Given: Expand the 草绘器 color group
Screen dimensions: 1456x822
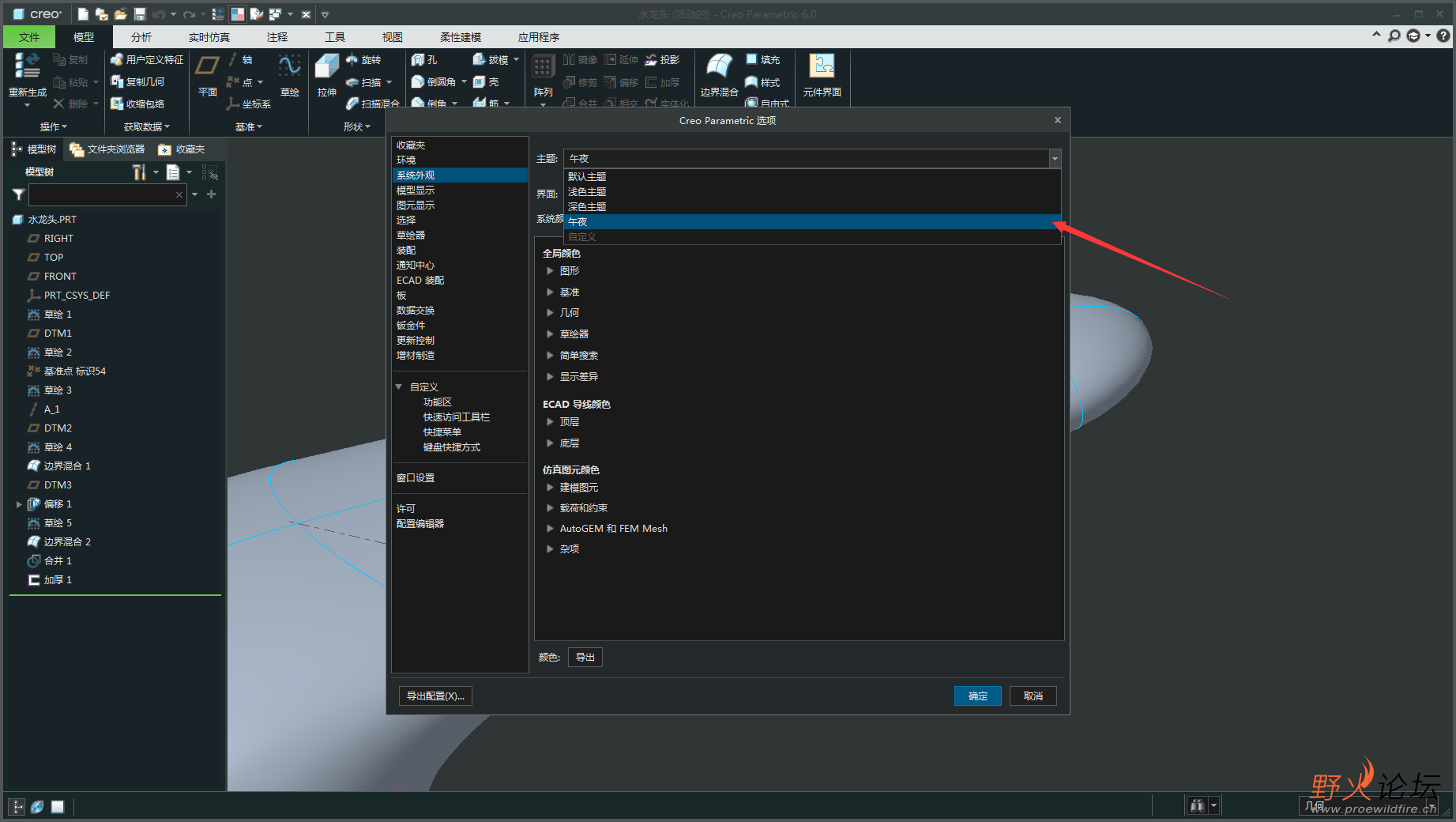Looking at the screenshot, I should click(x=550, y=334).
